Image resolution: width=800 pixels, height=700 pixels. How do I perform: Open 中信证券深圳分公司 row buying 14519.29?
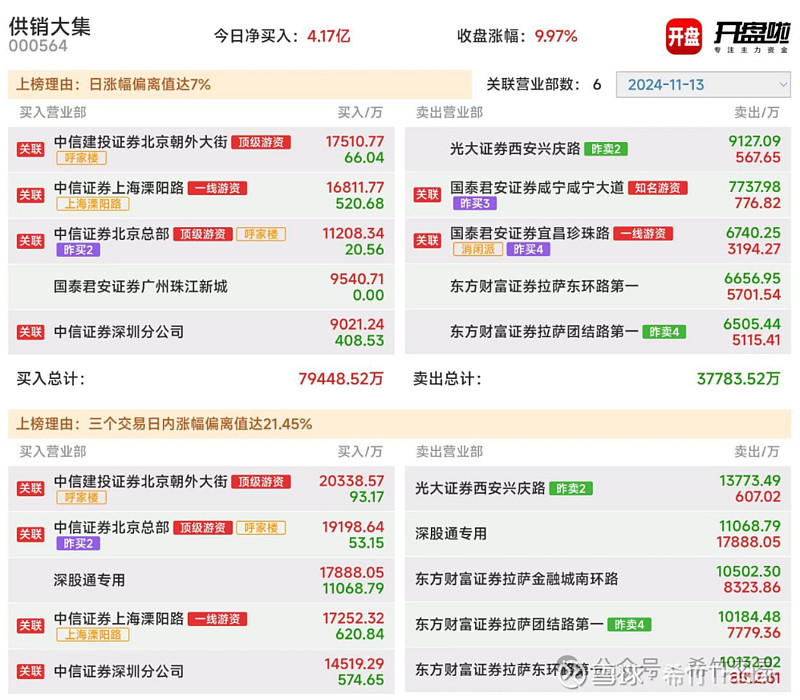pos(201,671)
